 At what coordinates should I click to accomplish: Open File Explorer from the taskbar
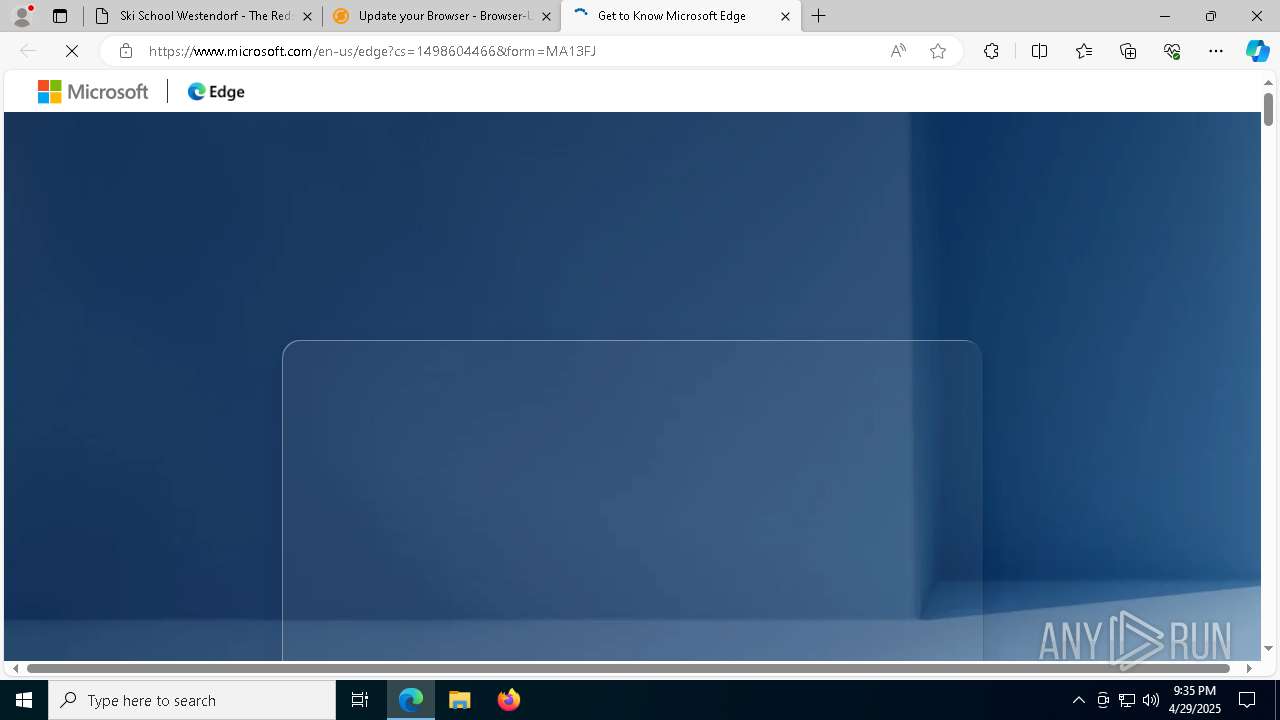(x=460, y=700)
